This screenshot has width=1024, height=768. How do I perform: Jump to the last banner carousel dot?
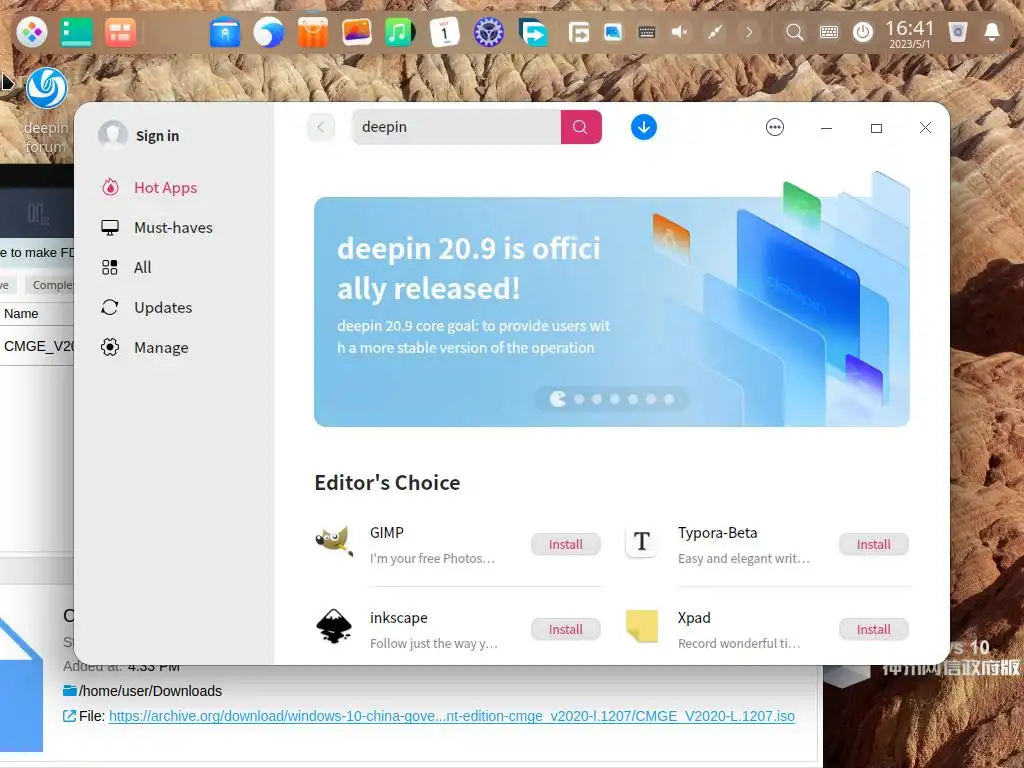point(669,399)
